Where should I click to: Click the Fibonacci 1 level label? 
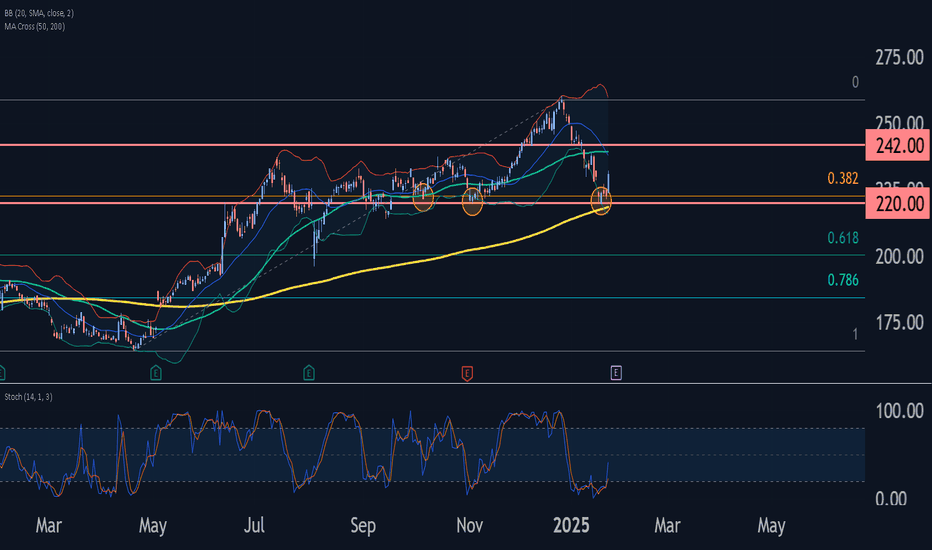[855, 334]
